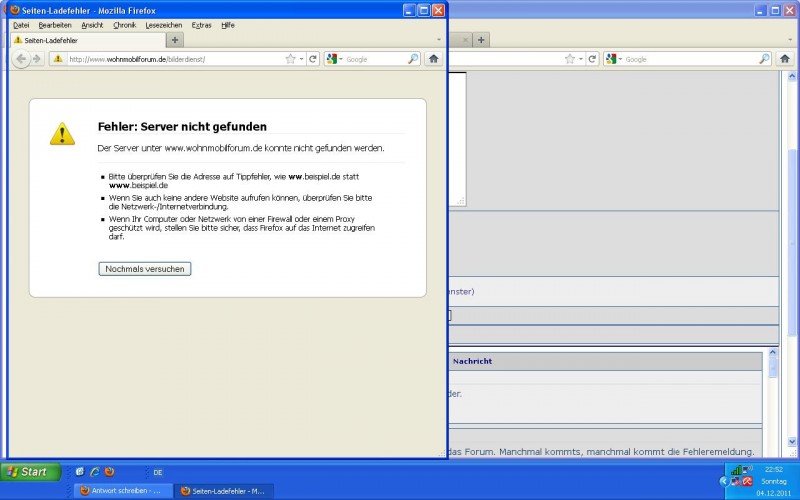The image size is (800, 500).
Task: Click the wohnmobilforum.de address field
Action: point(170,59)
